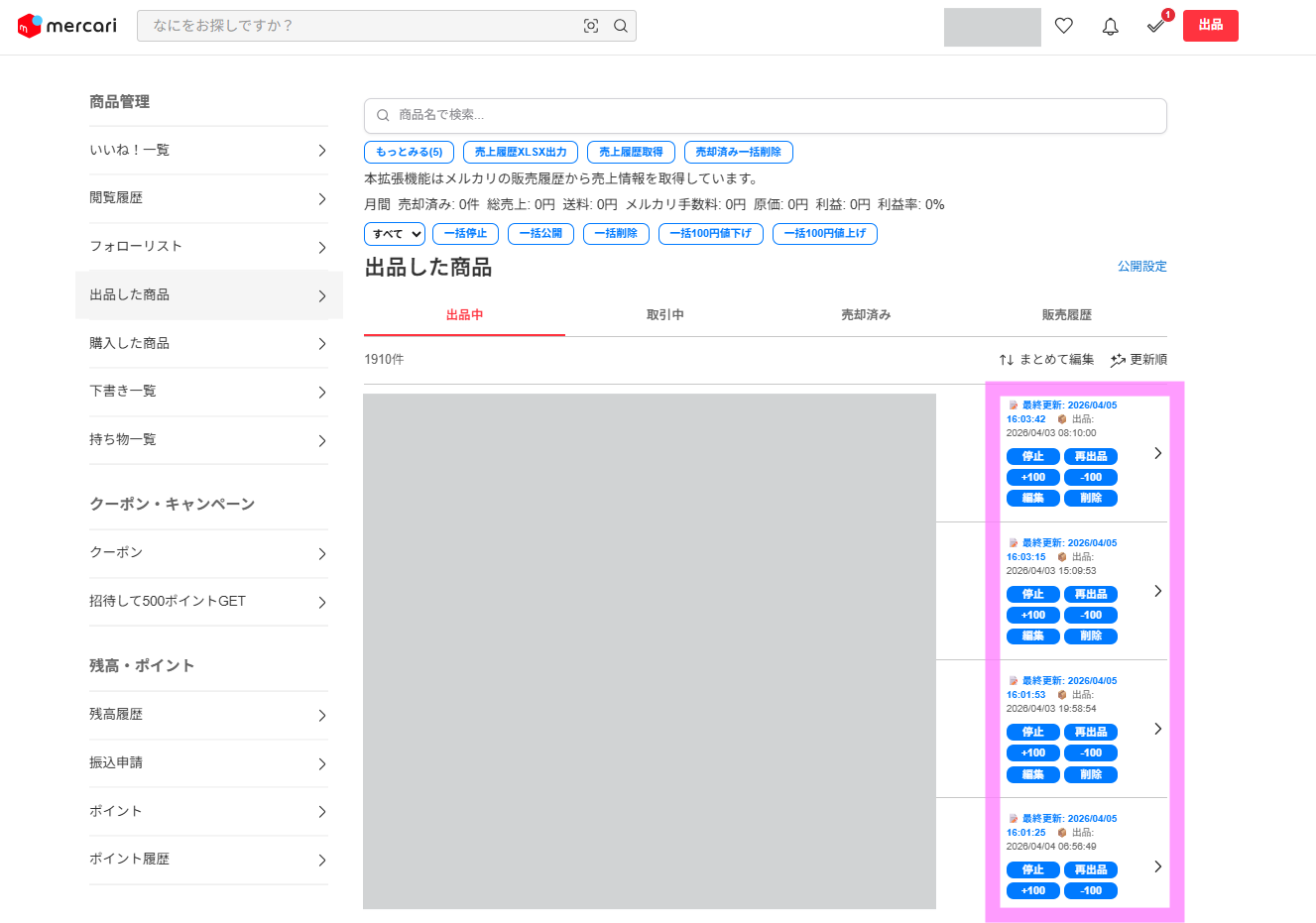Switch to the 売却済み tab
1316x923 pixels.
pos(866,315)
